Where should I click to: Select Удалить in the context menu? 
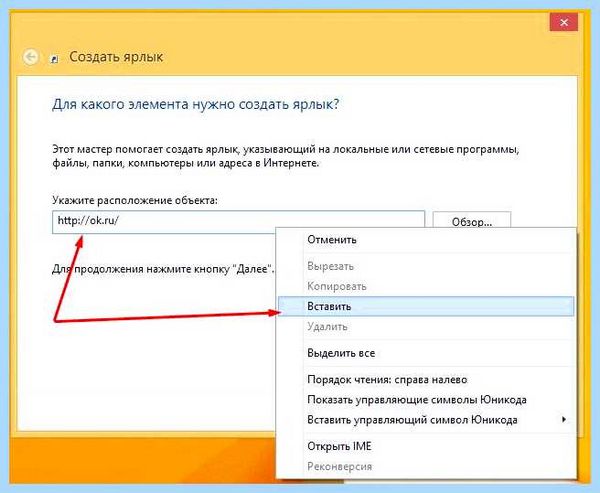click(426, 326)
